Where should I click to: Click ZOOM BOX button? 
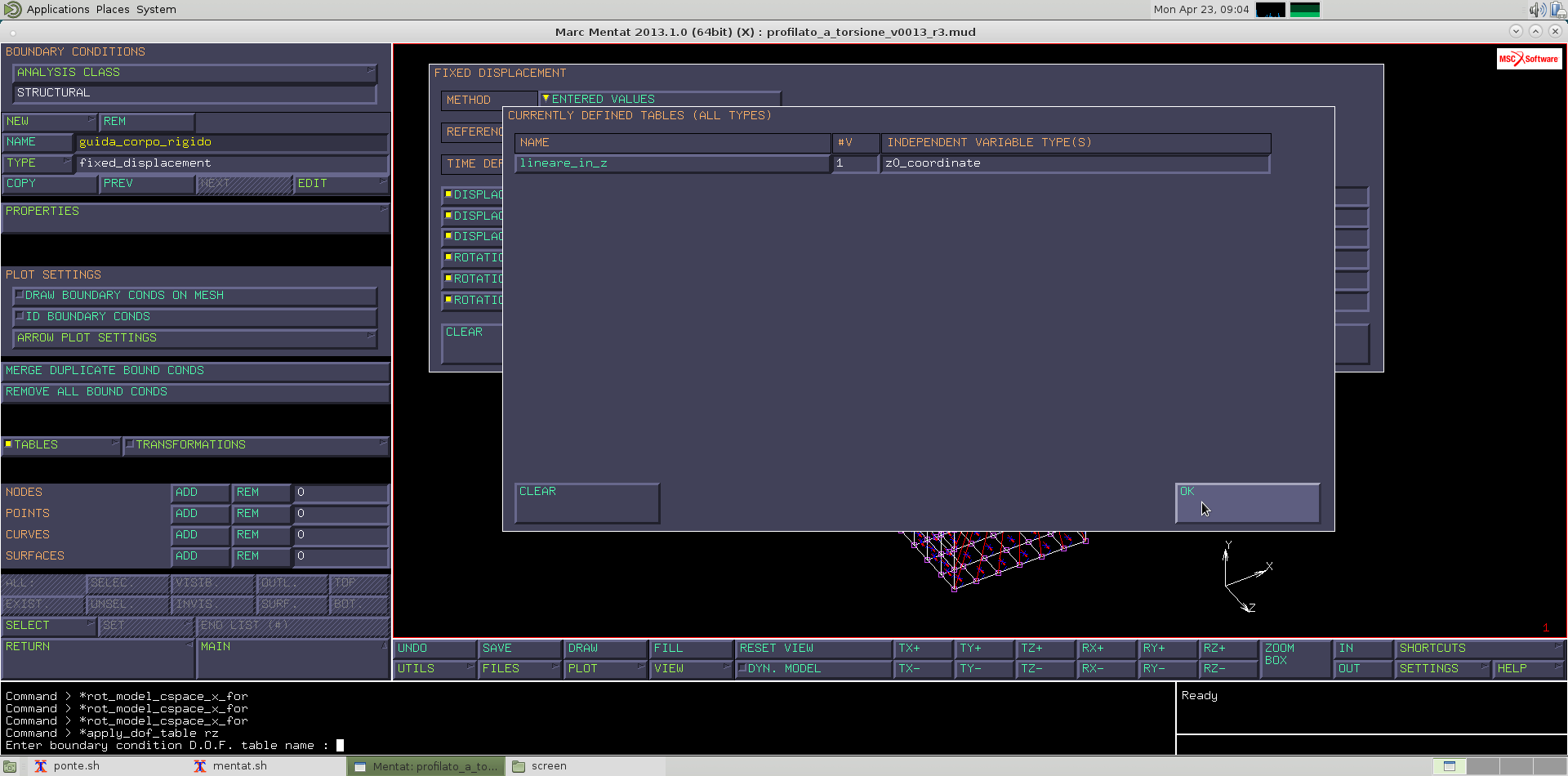1295,658
